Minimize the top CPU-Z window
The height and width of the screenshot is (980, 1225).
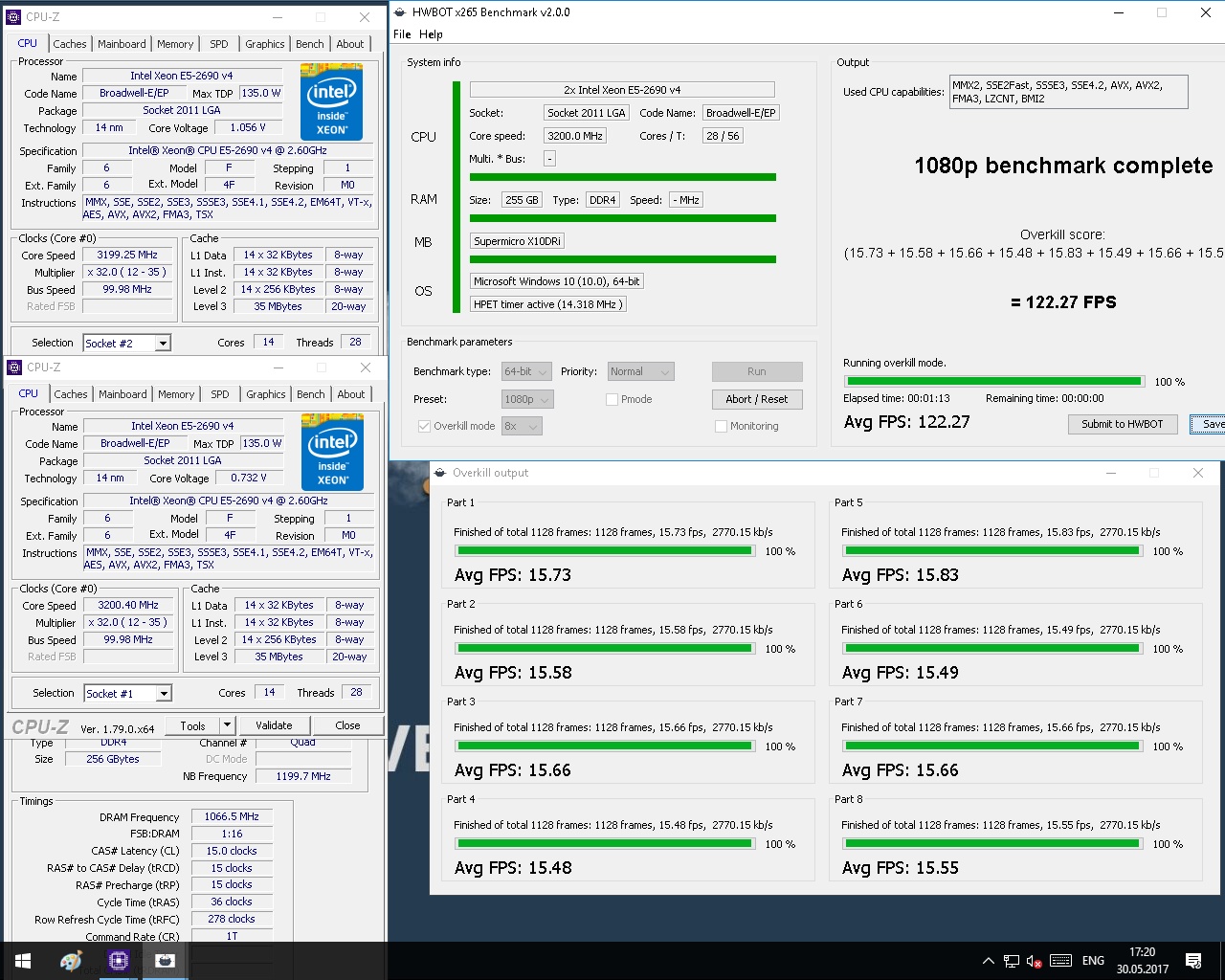point(278,17)
